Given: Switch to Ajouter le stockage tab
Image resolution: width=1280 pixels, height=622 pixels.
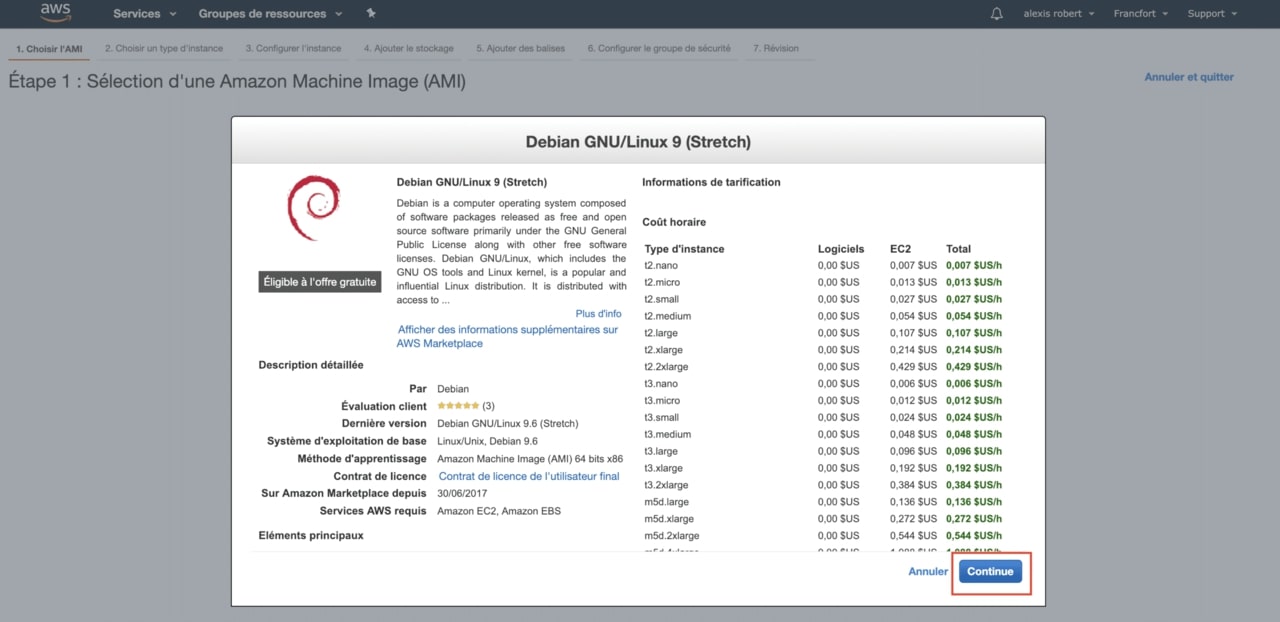Looking at the screenshot, I should pyautogui.click(x=408, y=48).
